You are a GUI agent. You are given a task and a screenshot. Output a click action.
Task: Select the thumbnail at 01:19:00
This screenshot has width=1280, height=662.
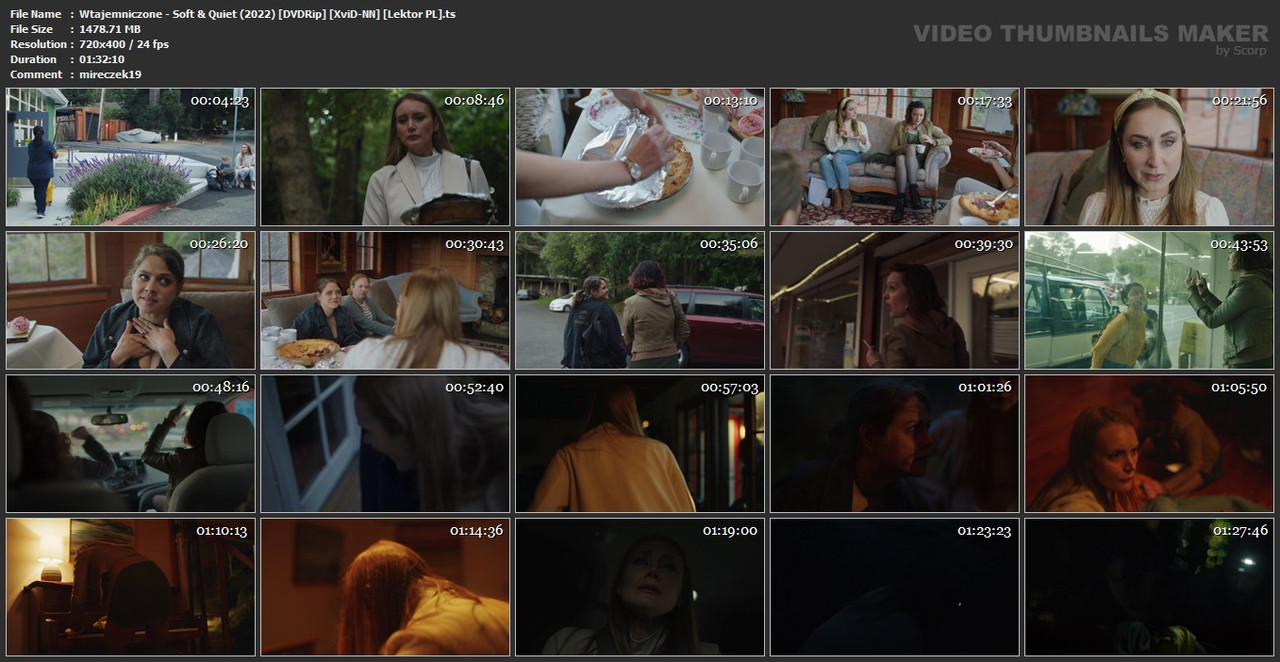pyautogui.click(x=640, y=587)
